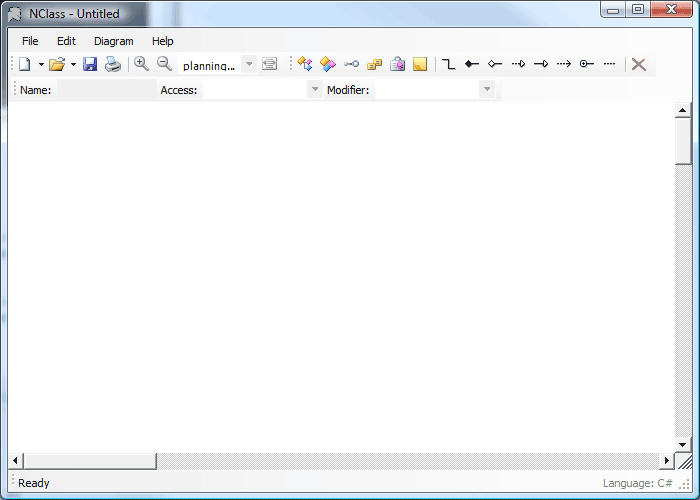Screen dimensions: 700x500
Task: Click the vertical scrollbar up arrow
Action: pos(683,110)
